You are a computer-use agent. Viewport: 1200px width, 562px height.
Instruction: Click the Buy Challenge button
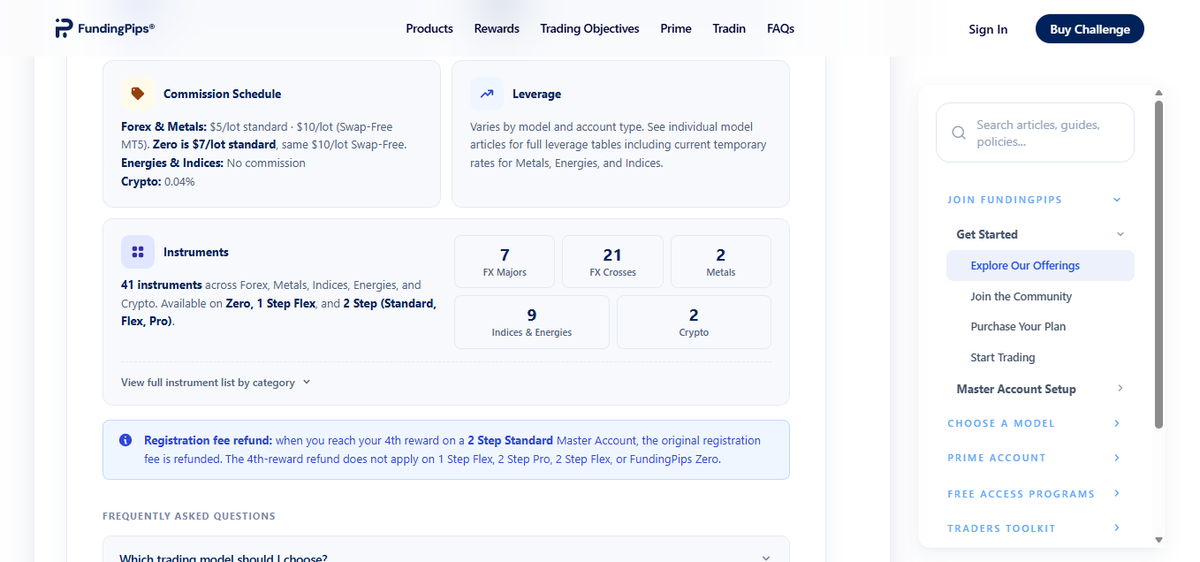click(1090, 29)
